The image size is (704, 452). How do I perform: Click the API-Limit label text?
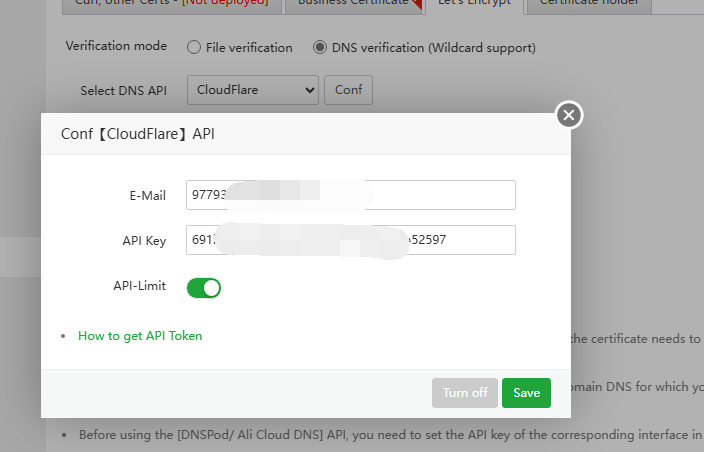click(139, 286)
